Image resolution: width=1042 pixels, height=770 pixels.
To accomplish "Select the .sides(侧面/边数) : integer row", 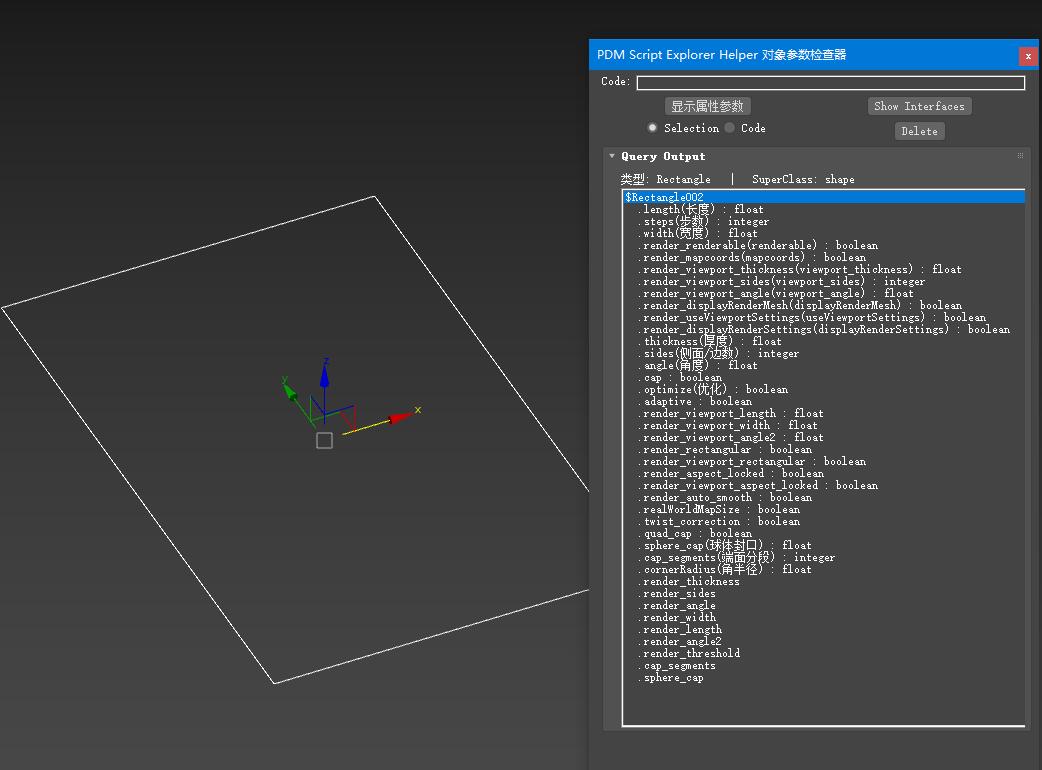I will (x=823, y=353).
